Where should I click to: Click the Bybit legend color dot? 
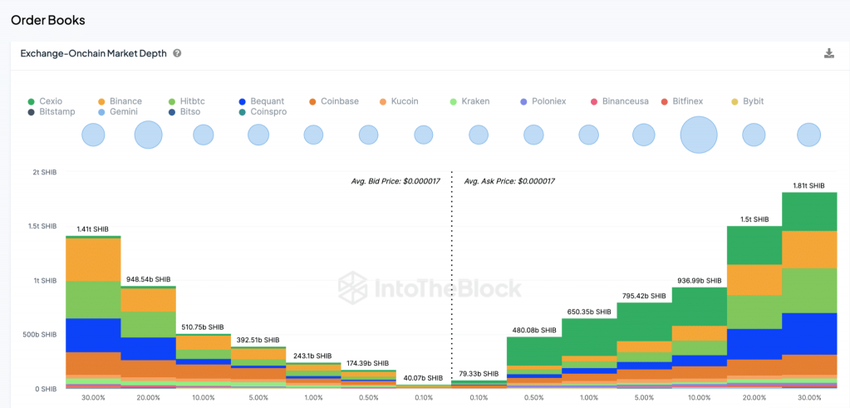(x=734, y=102)
